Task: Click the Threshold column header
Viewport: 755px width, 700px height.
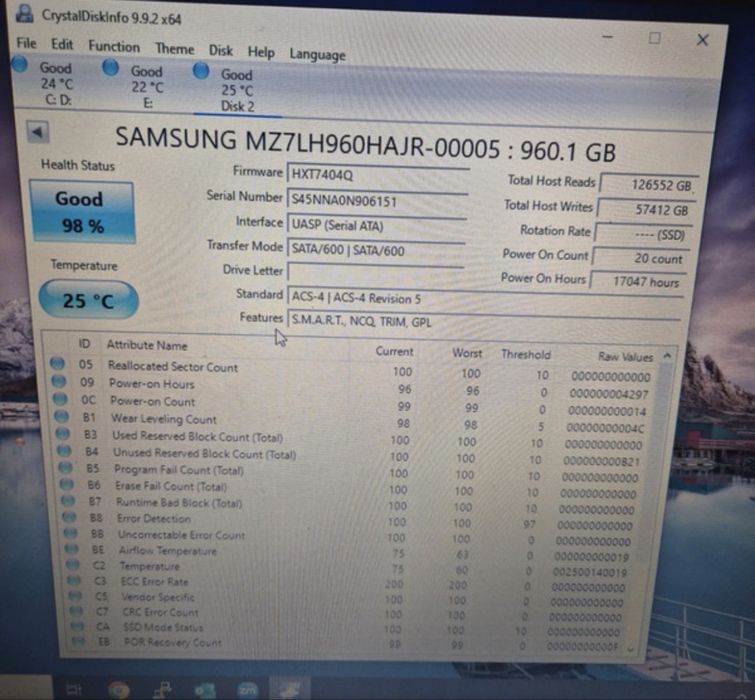Action: click(526, 355)
